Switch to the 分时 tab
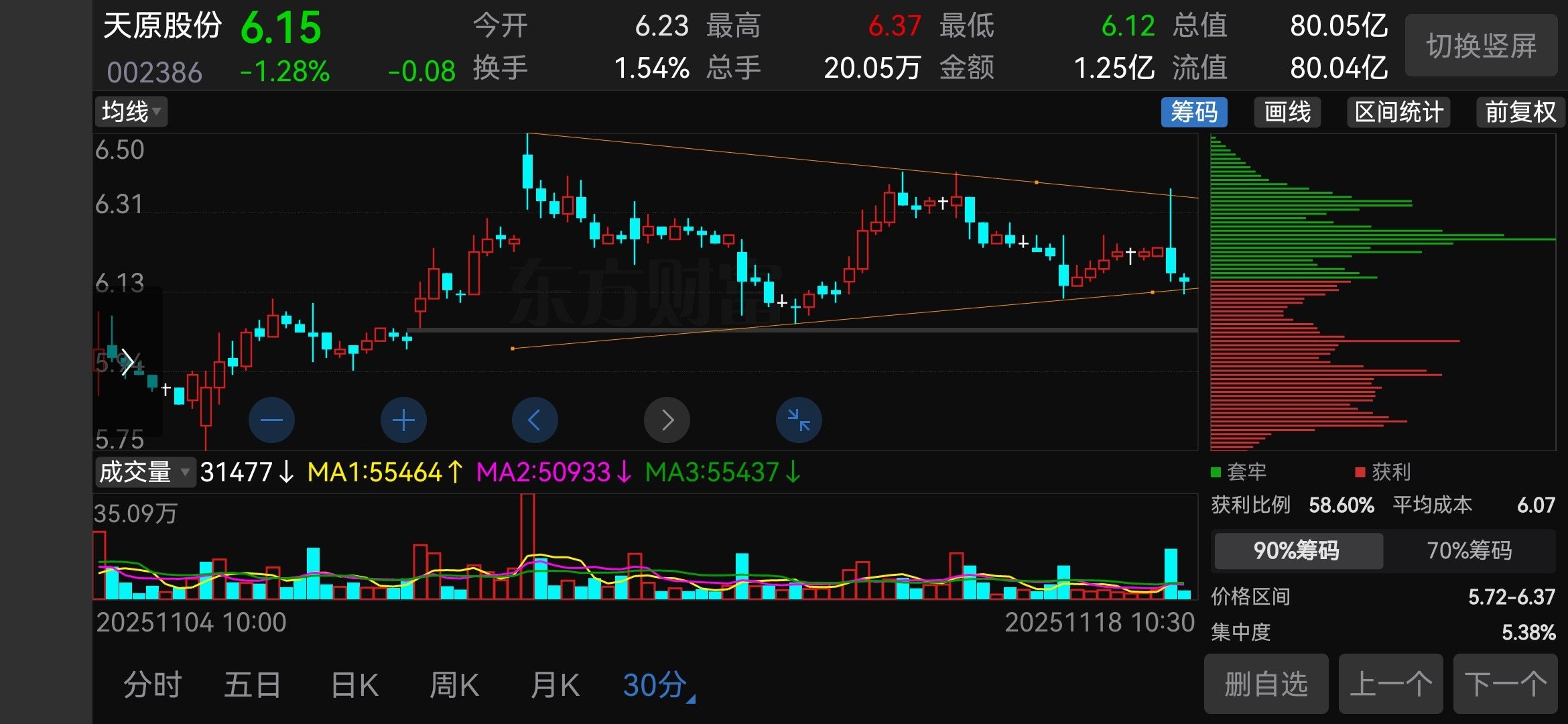The width and height of the screenshot is (1568, 724). click(153, 685)
